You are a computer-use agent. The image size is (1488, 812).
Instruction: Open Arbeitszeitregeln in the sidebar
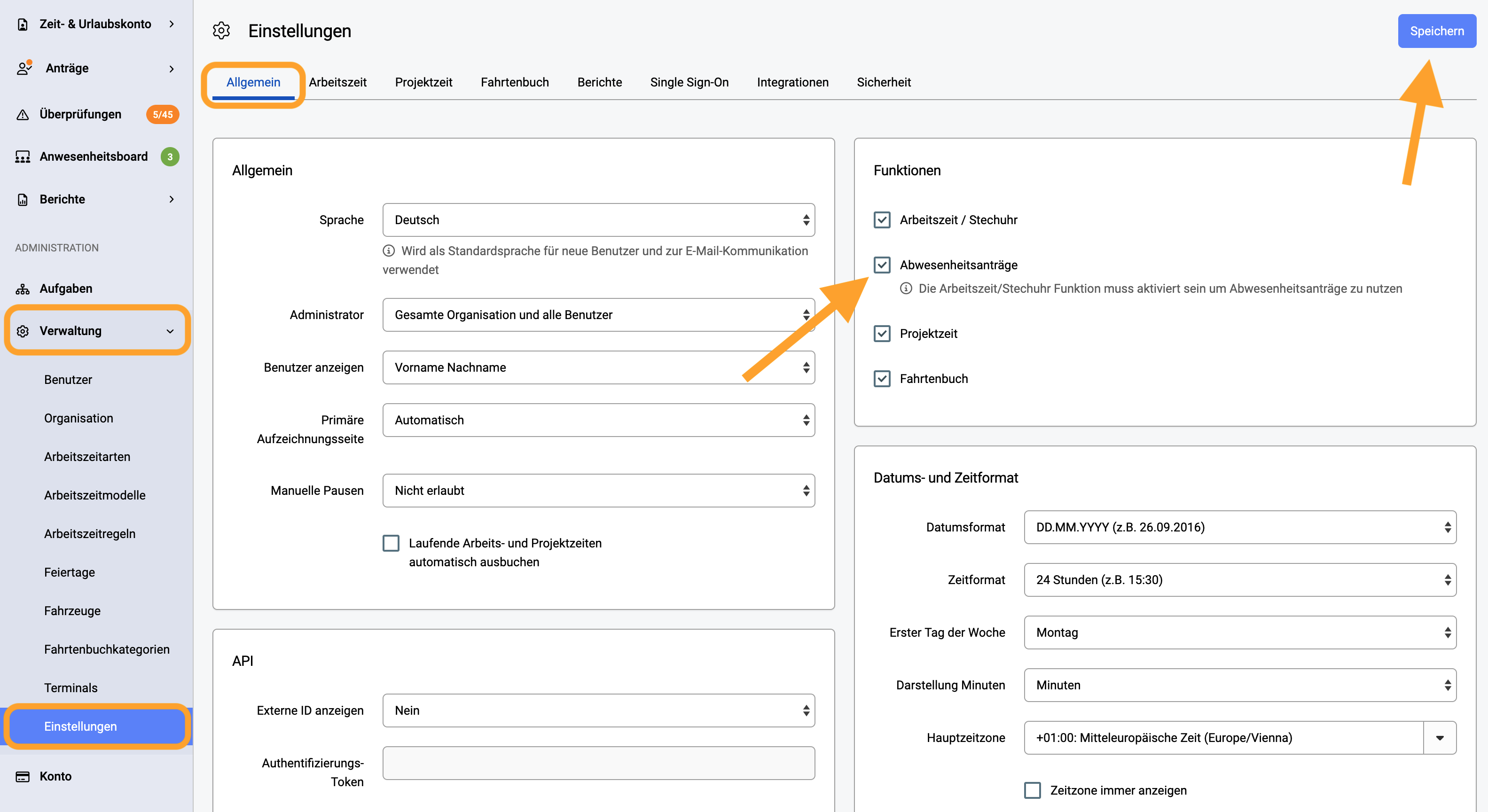pos(90,534)
